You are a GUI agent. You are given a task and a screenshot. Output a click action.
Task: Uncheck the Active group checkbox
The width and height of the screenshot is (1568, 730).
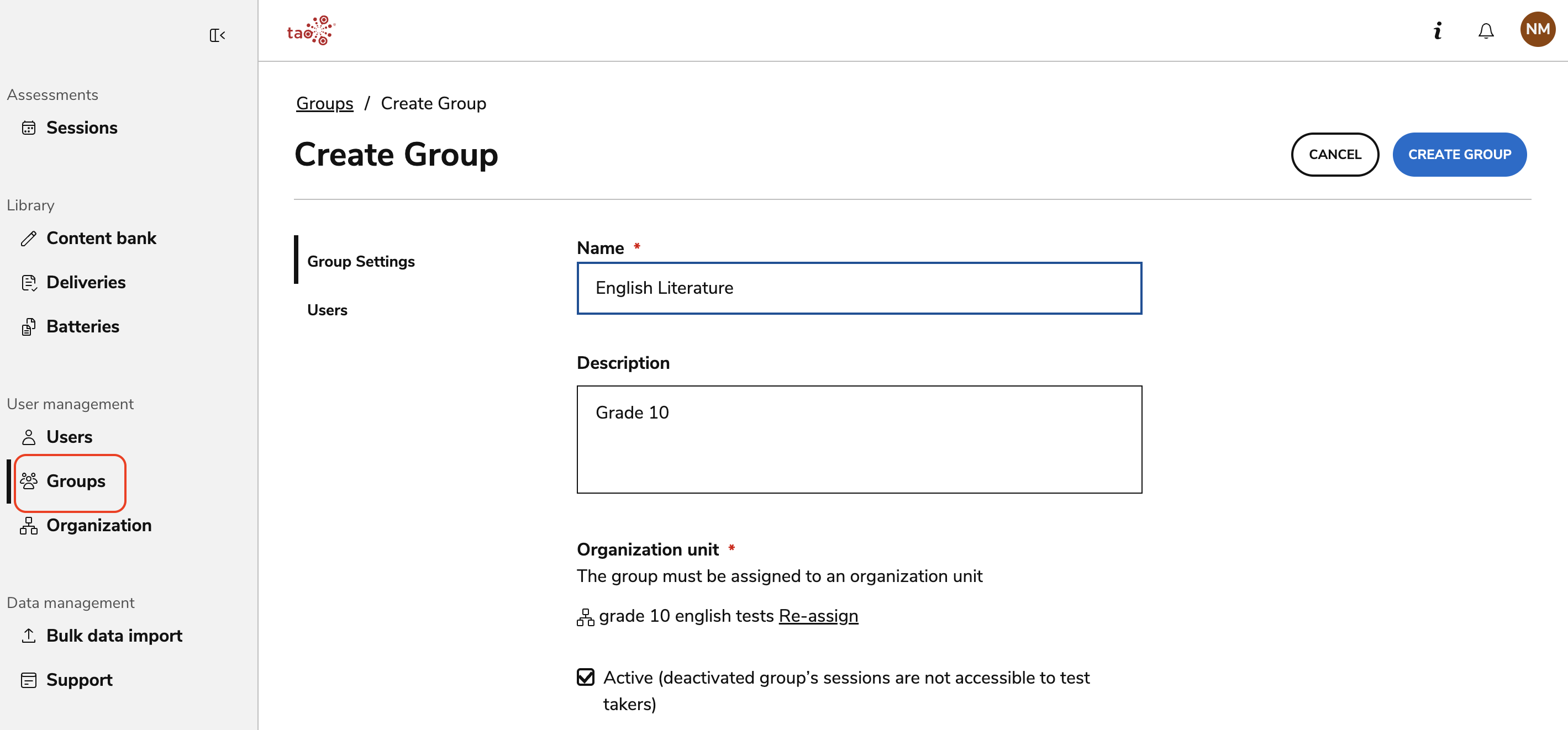point(586,677)
